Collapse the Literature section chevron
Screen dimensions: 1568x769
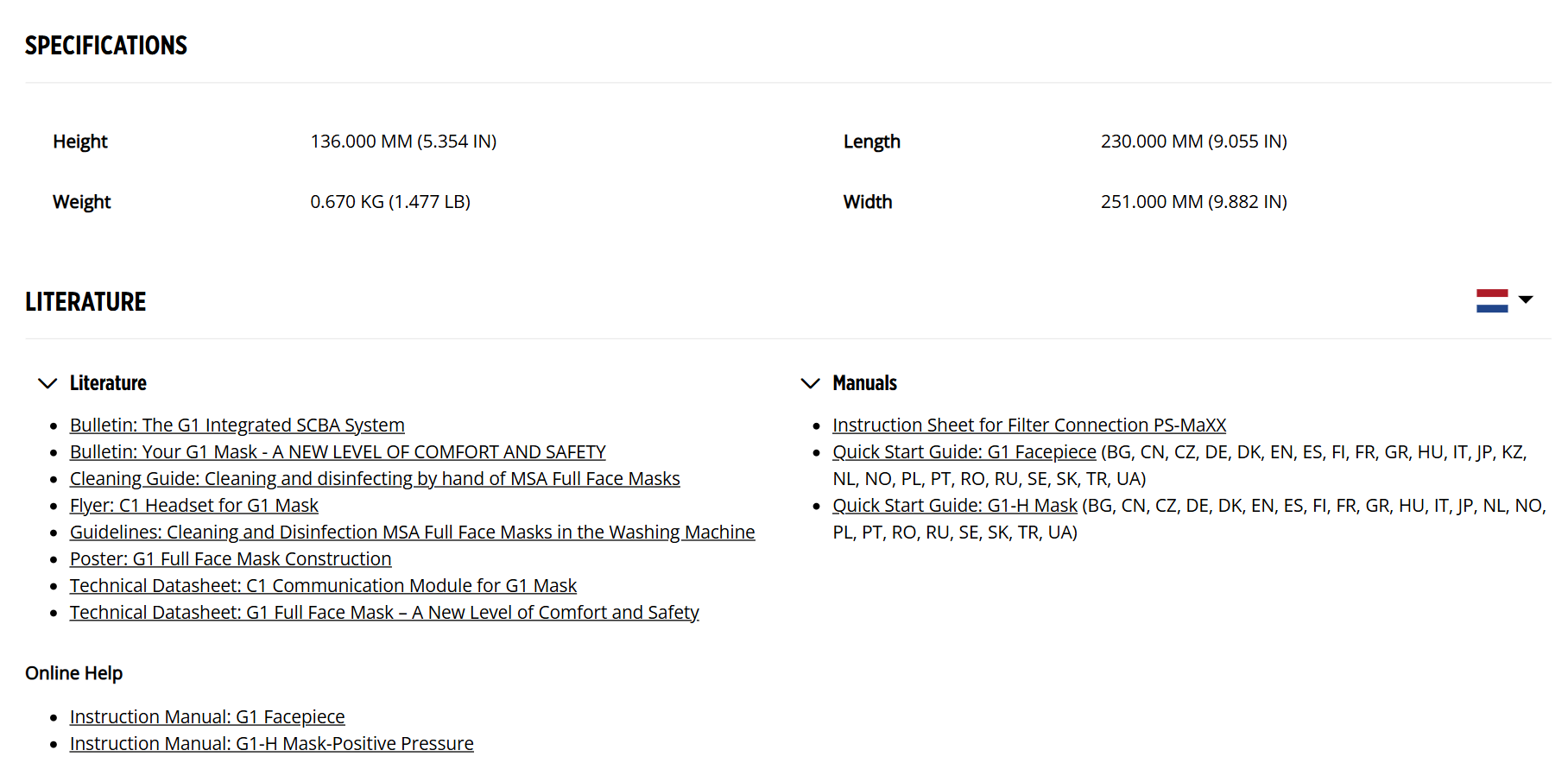point(47,383)
